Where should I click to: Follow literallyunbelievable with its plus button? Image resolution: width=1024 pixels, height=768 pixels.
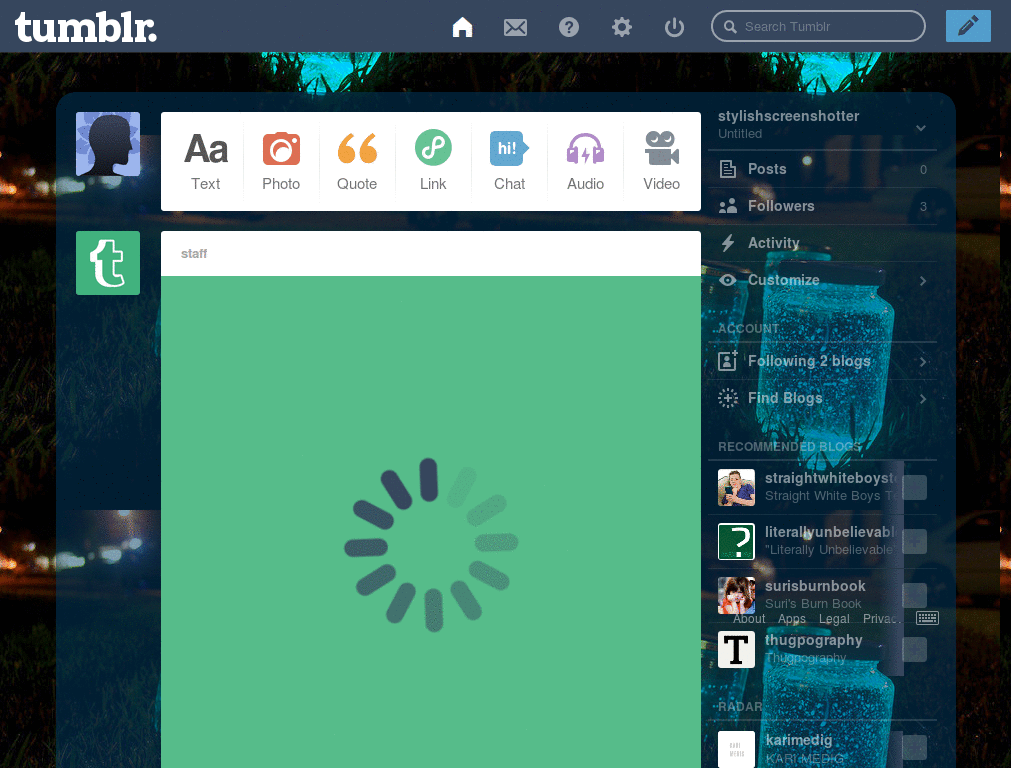click(914, 541)
